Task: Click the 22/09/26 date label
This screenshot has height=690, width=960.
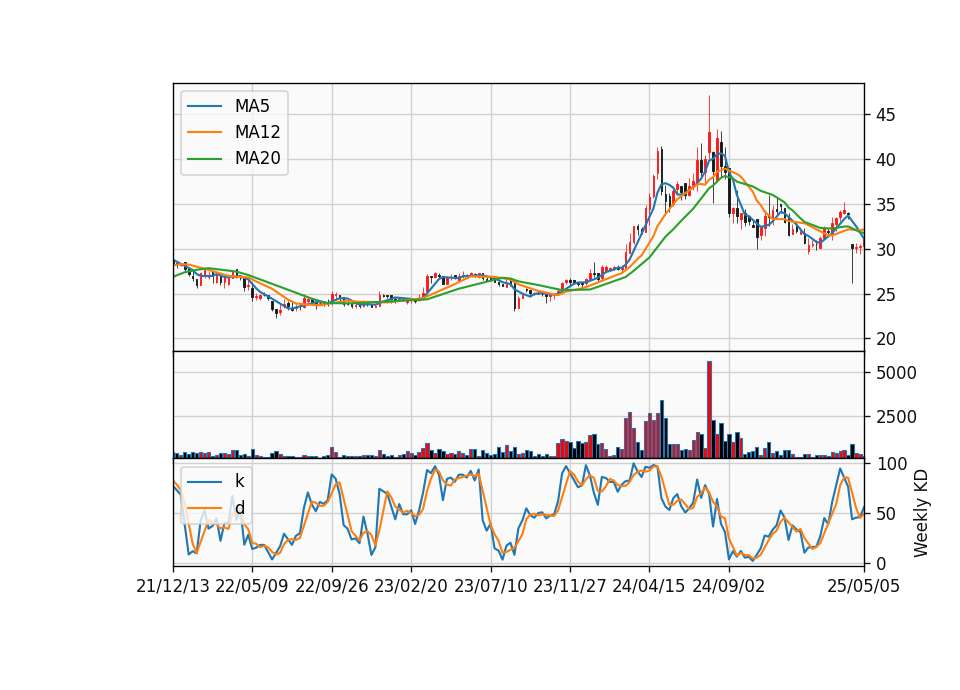Action: 332,586
